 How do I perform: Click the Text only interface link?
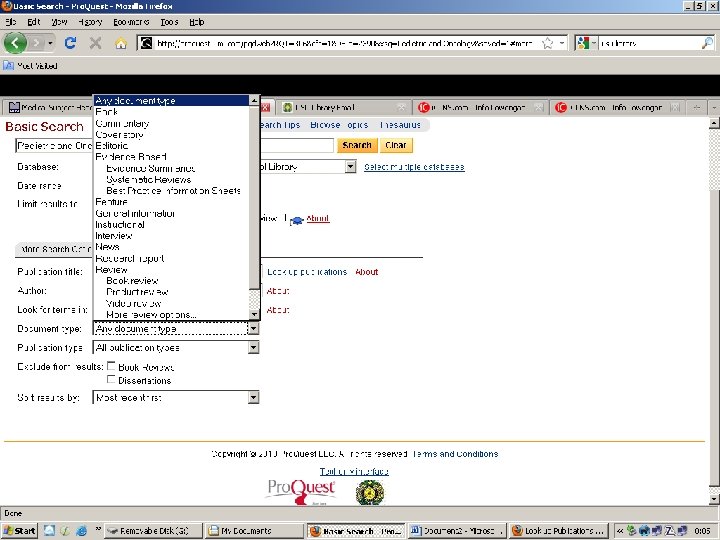click(354, 472)
